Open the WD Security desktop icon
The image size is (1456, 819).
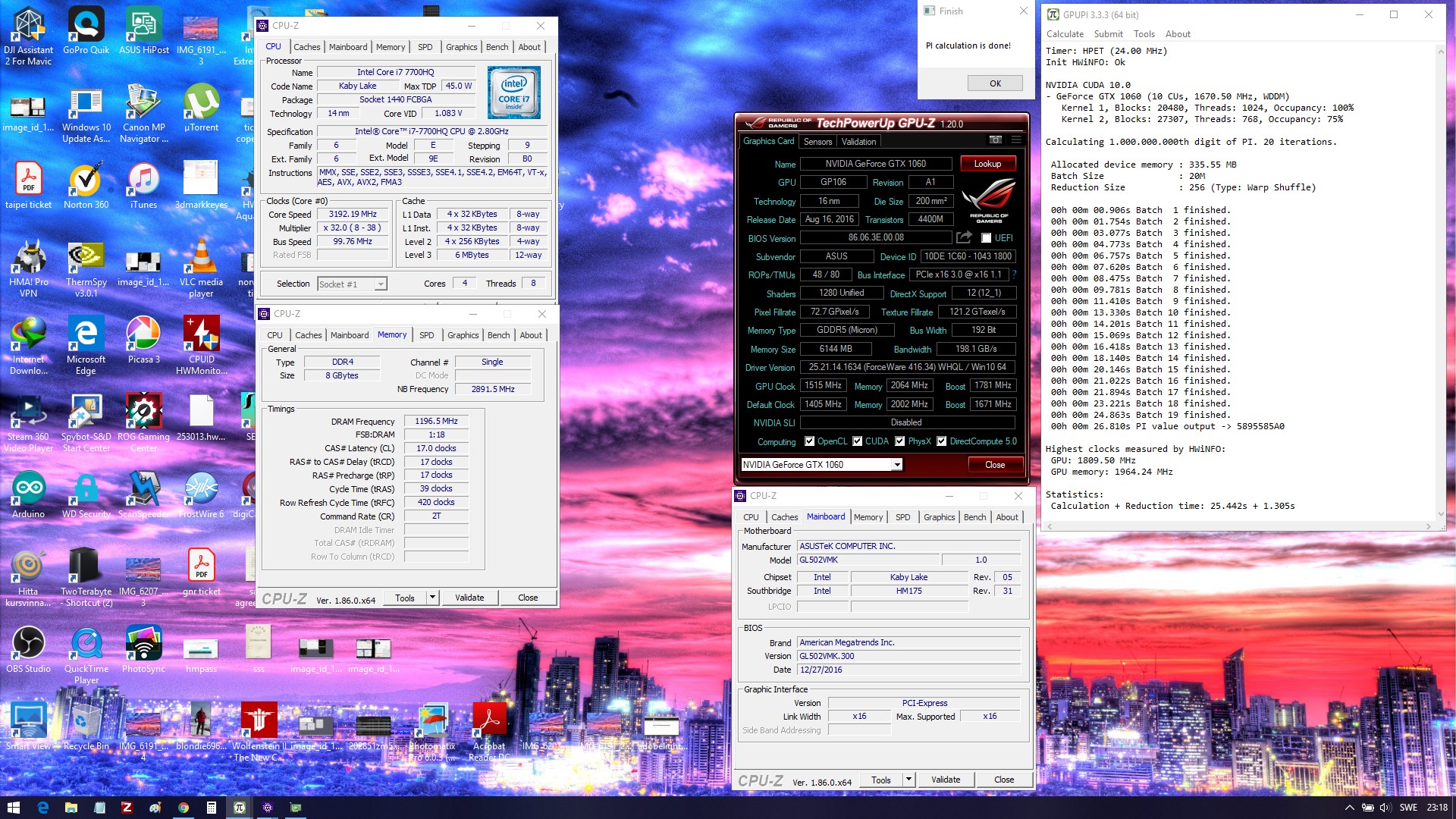pyautogui.click(x=86, y=495)
